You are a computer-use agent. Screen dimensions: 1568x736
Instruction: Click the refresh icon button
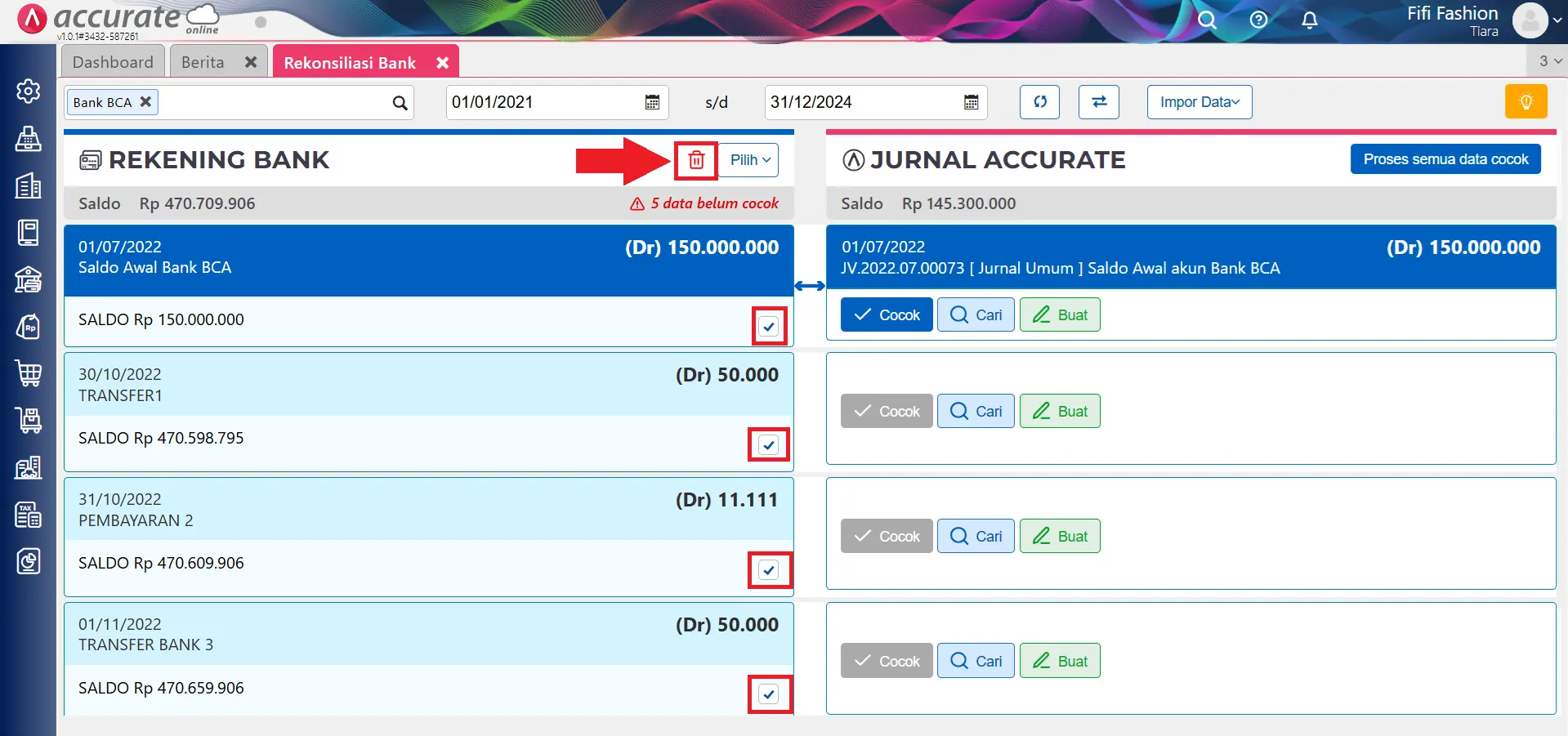click(x=1039, y=102)
